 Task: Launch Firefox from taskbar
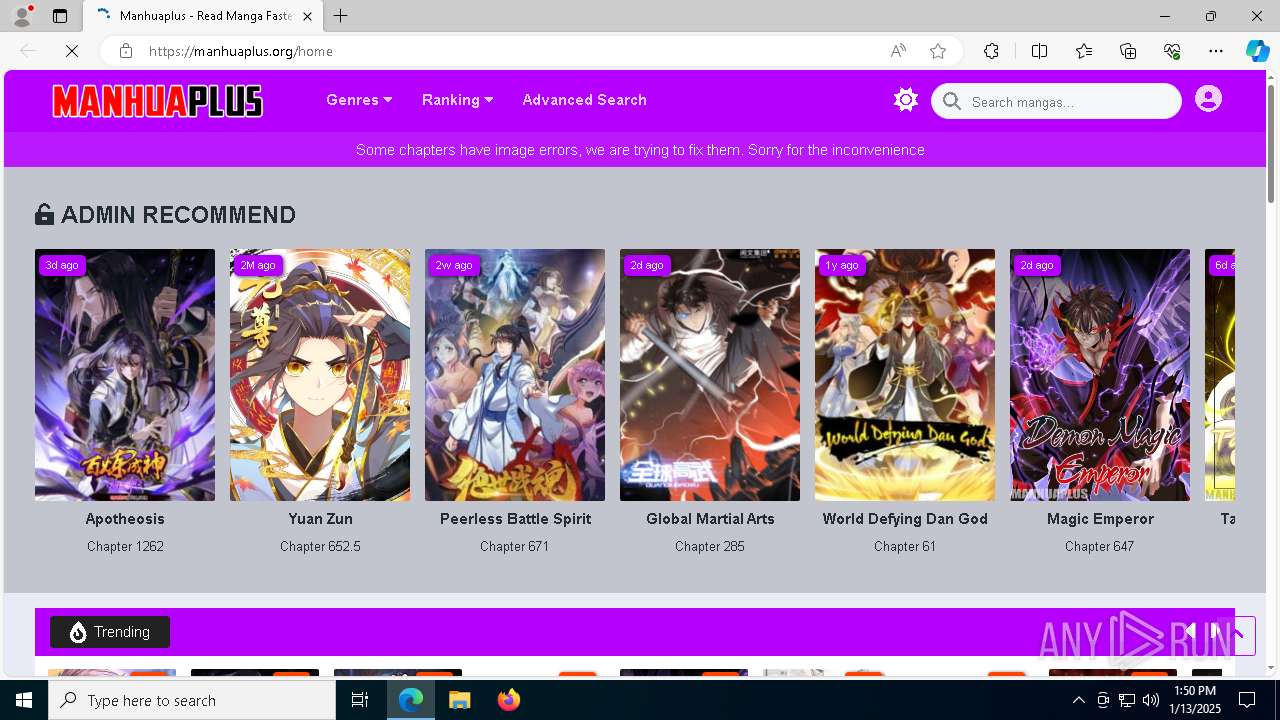509,700
